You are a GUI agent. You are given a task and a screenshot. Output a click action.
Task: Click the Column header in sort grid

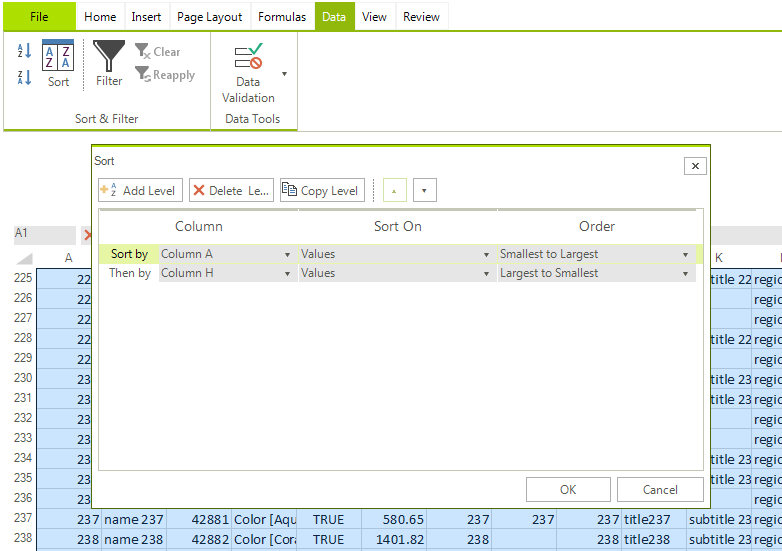(x=198, y=226)
